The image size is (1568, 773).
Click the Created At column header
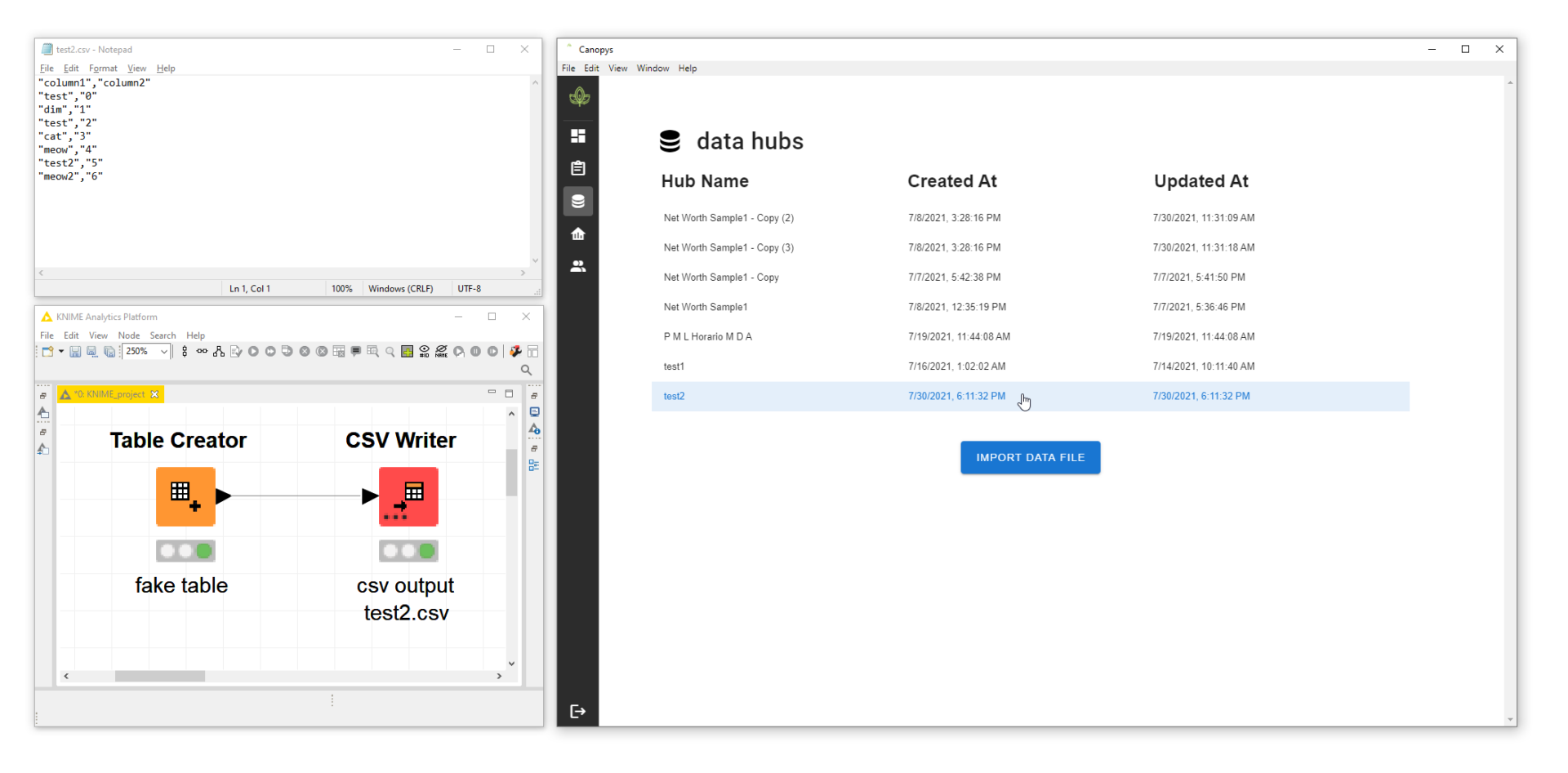click(952, 181)
